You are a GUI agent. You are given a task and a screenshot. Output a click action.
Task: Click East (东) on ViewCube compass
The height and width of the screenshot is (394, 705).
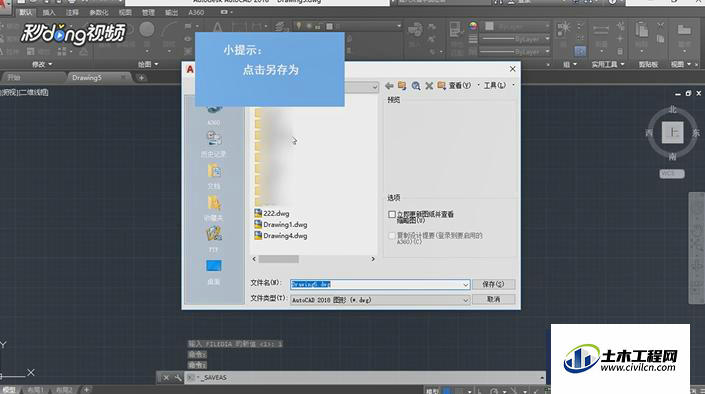pos(696,133)
